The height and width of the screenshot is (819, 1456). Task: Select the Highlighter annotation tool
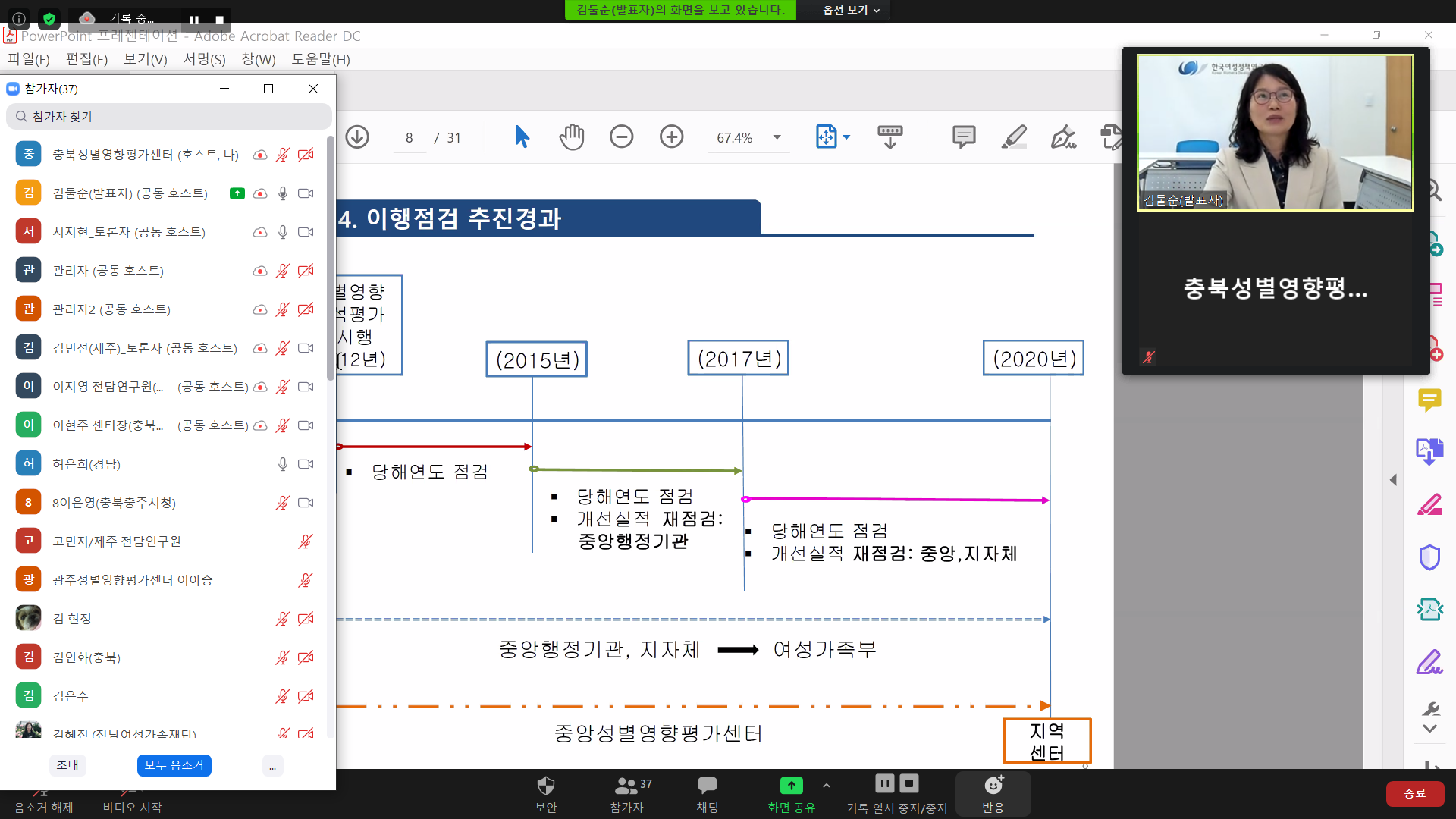pos(1014,137)
